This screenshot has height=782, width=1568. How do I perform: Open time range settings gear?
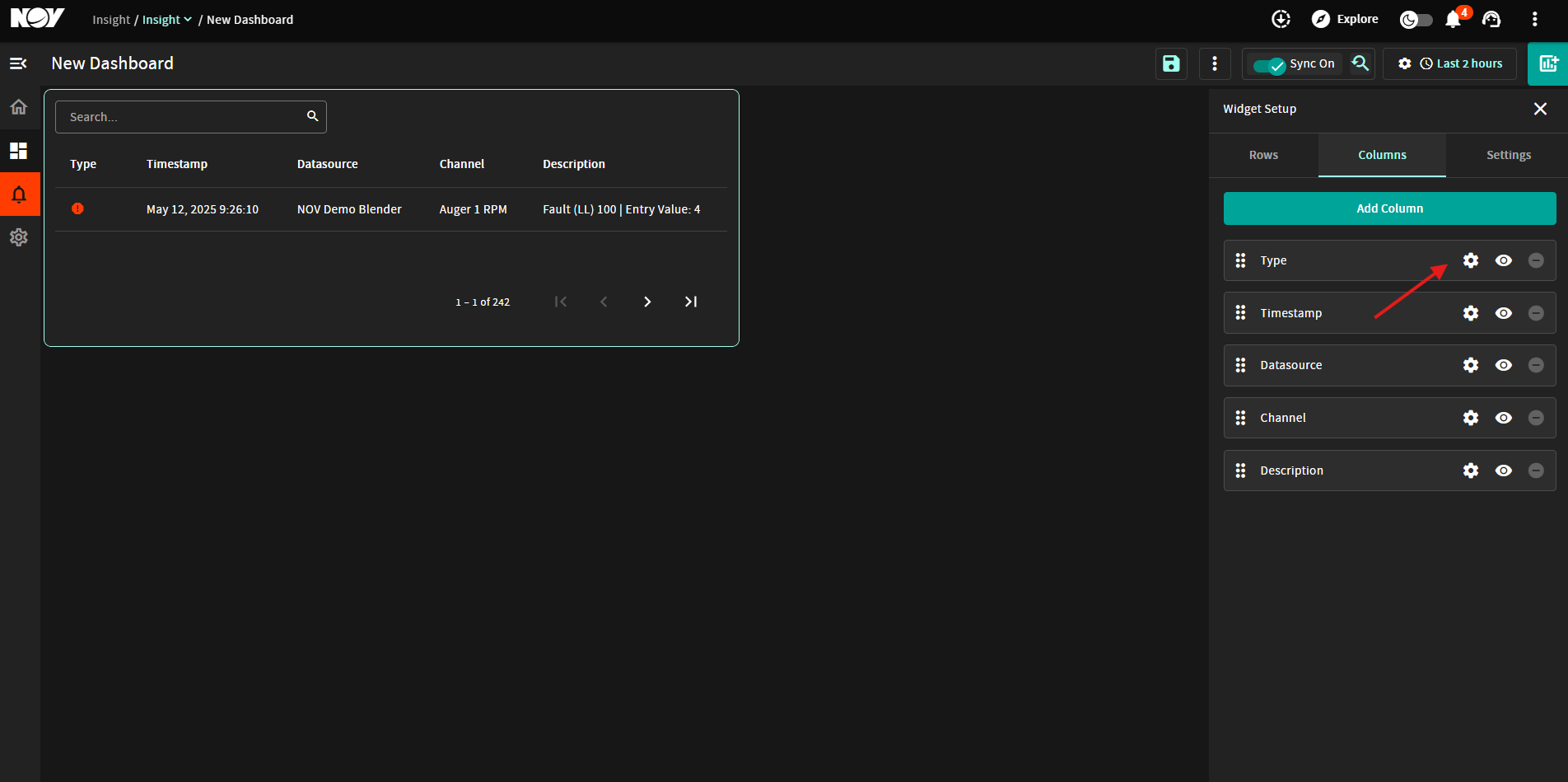coord(1405,63)
